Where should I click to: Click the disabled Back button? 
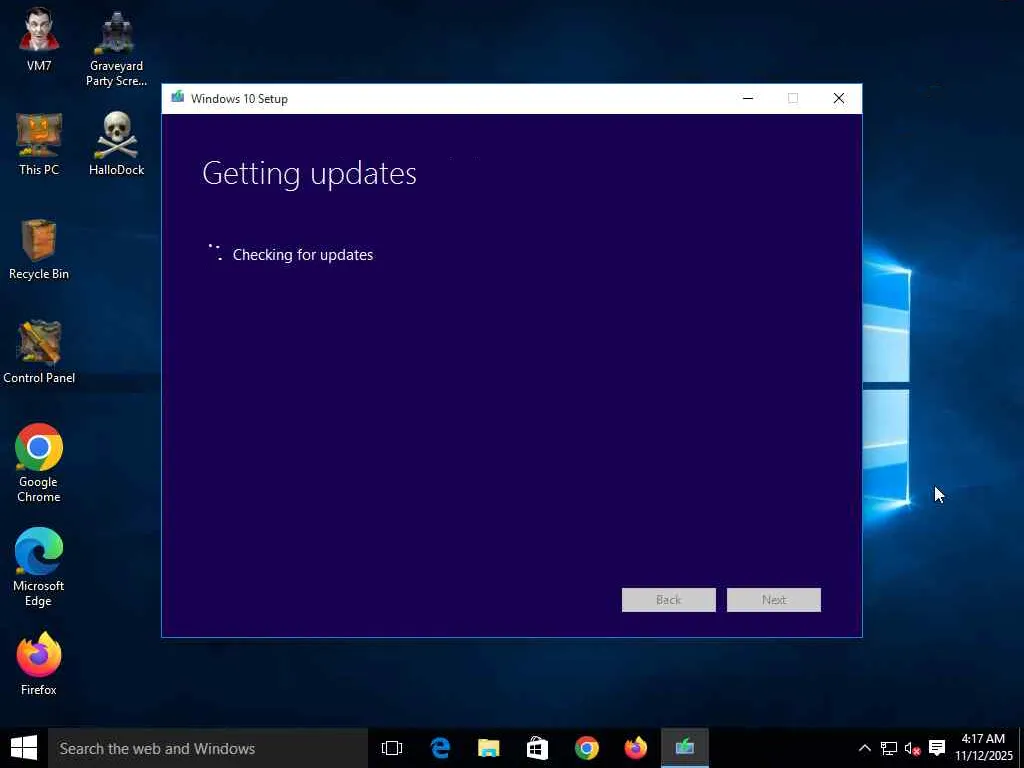[668, 600]
